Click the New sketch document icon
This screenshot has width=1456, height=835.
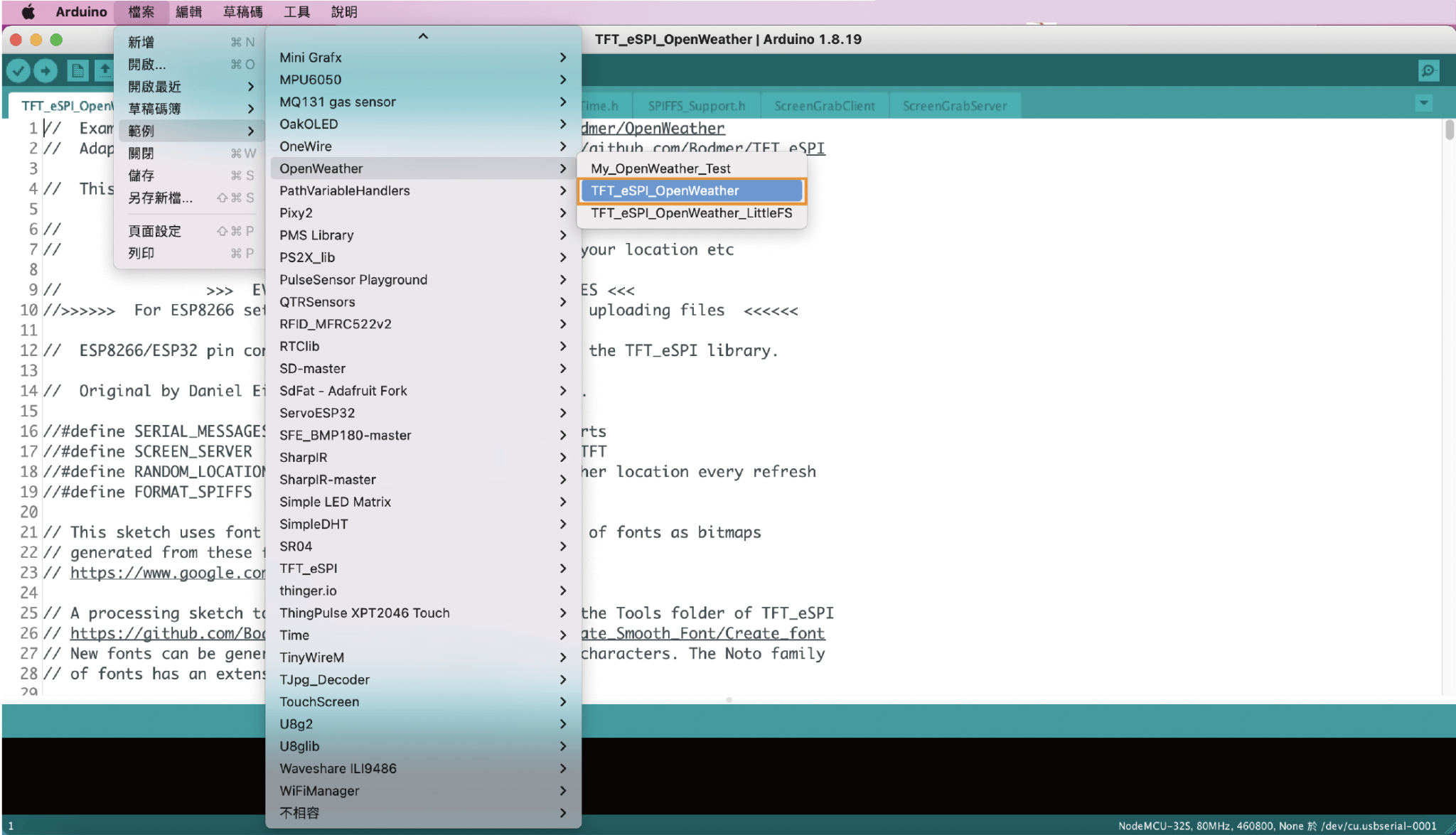click(x=77, y=70)
